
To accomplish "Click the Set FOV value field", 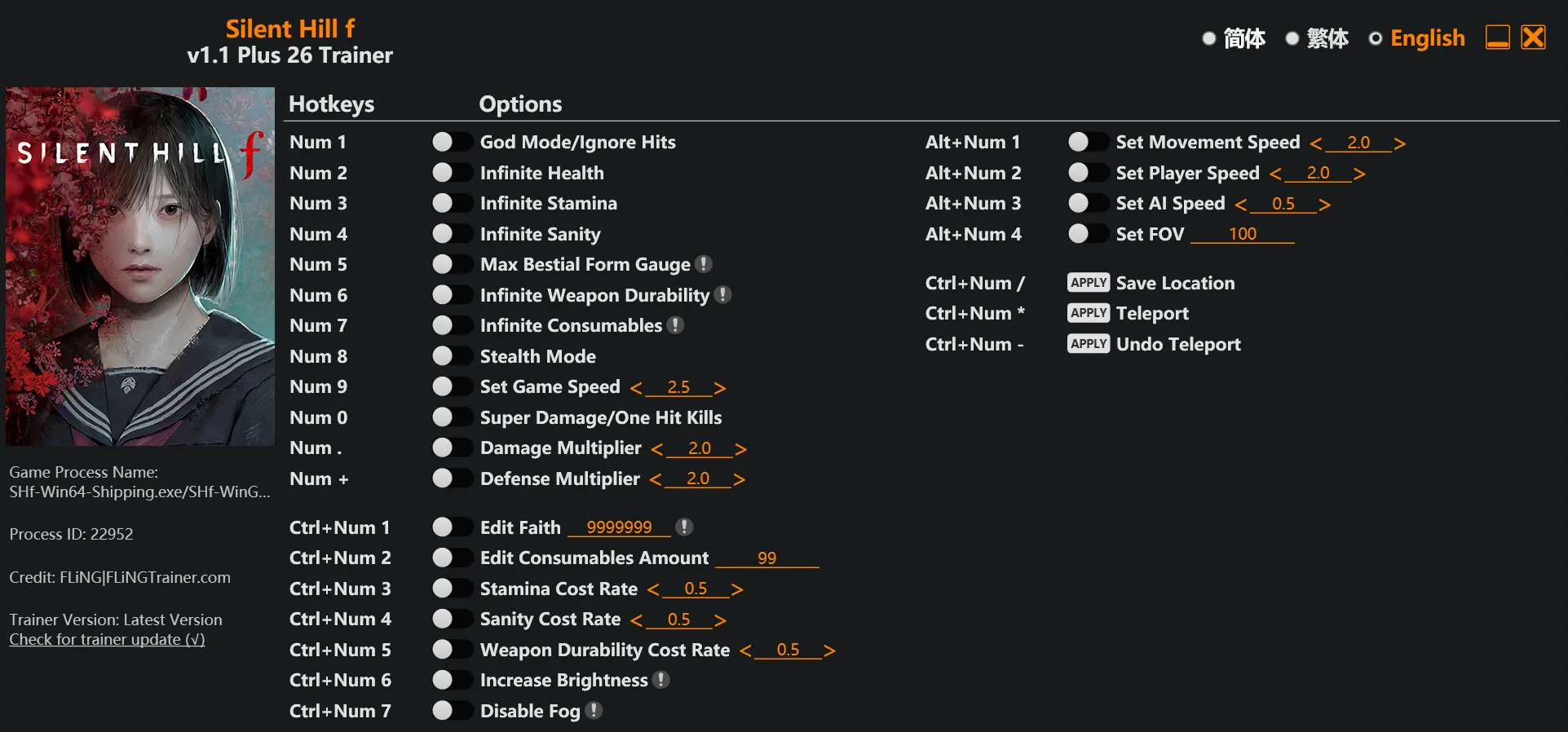I will pyautogui.click(x=1242, y=234).
